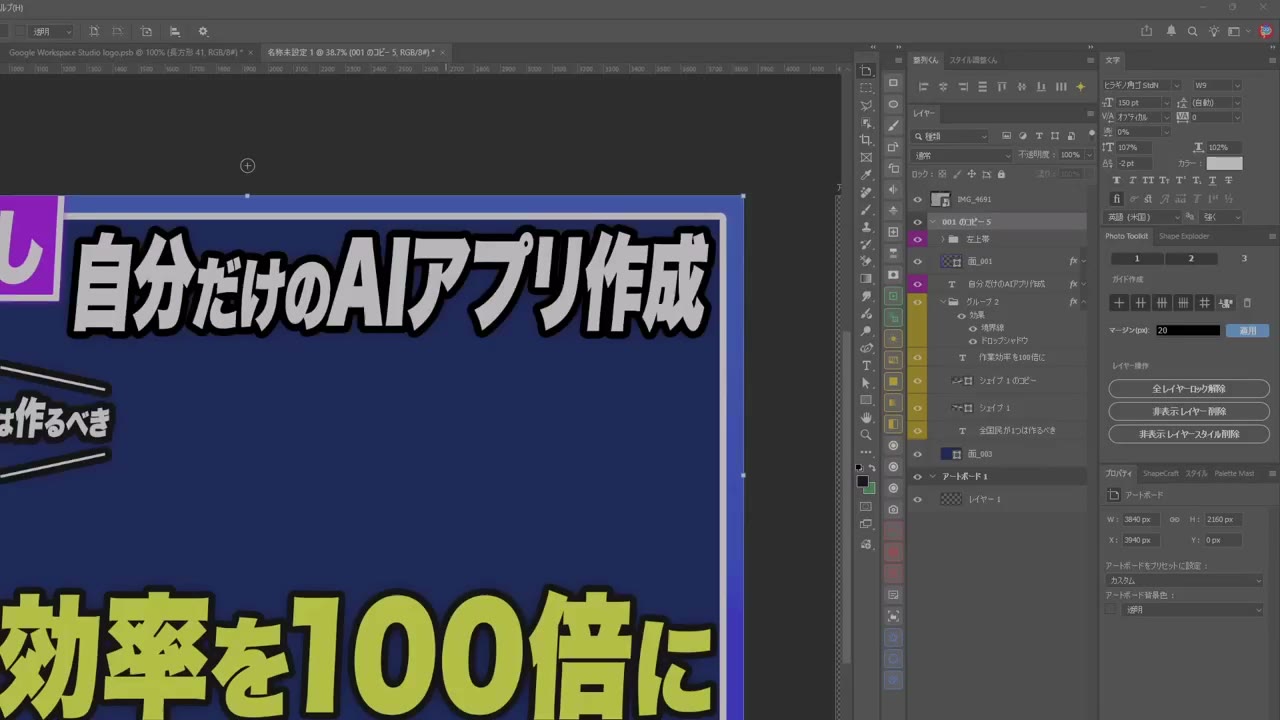Click the artboard width W field

pos(1142,520)
